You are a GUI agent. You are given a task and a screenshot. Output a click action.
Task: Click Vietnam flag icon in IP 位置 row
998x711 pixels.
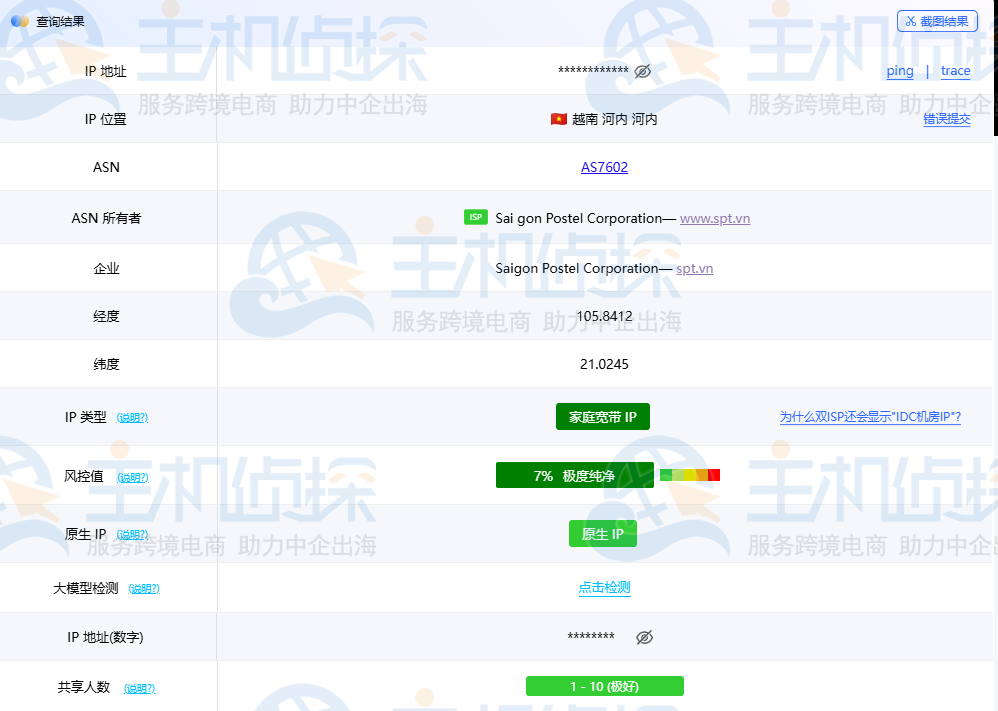pyautogui.click(x=559, y=119)
